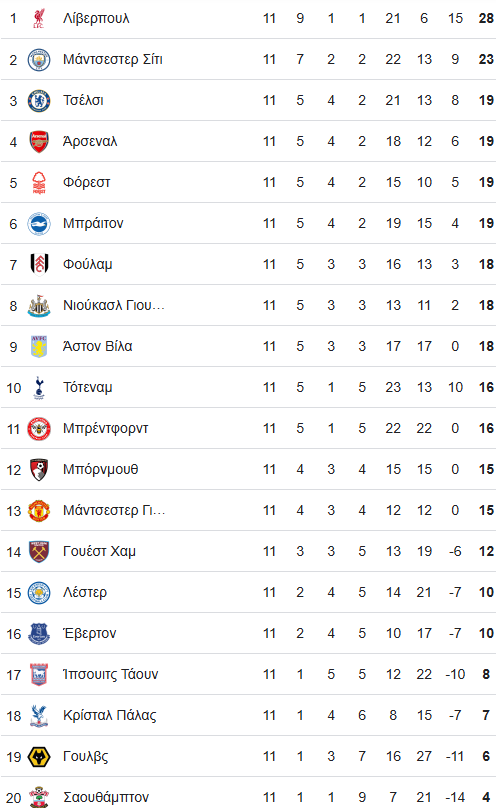Click the Crystal Palace eagle crest
This screenshot has width=496, height=808.
point(39,716)
